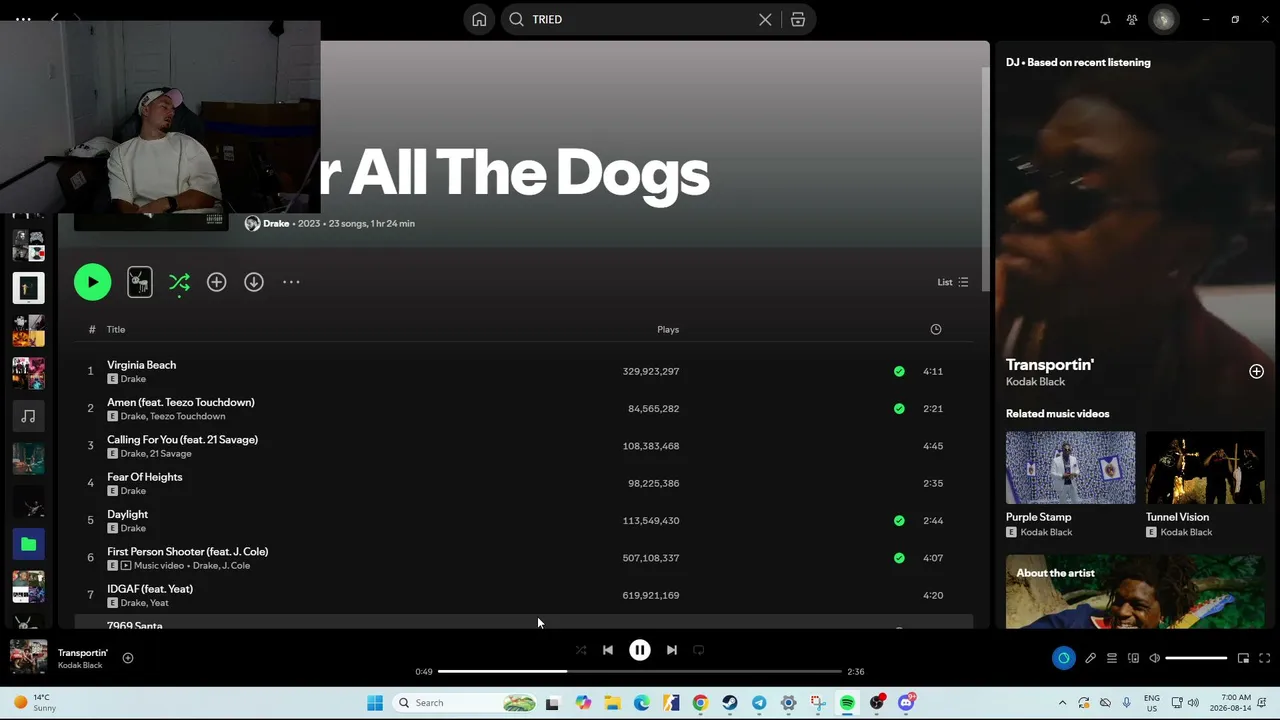Open 21 Savage artist link in track 3
Viewport: 1280px width, 720px height.
(171, 454)
